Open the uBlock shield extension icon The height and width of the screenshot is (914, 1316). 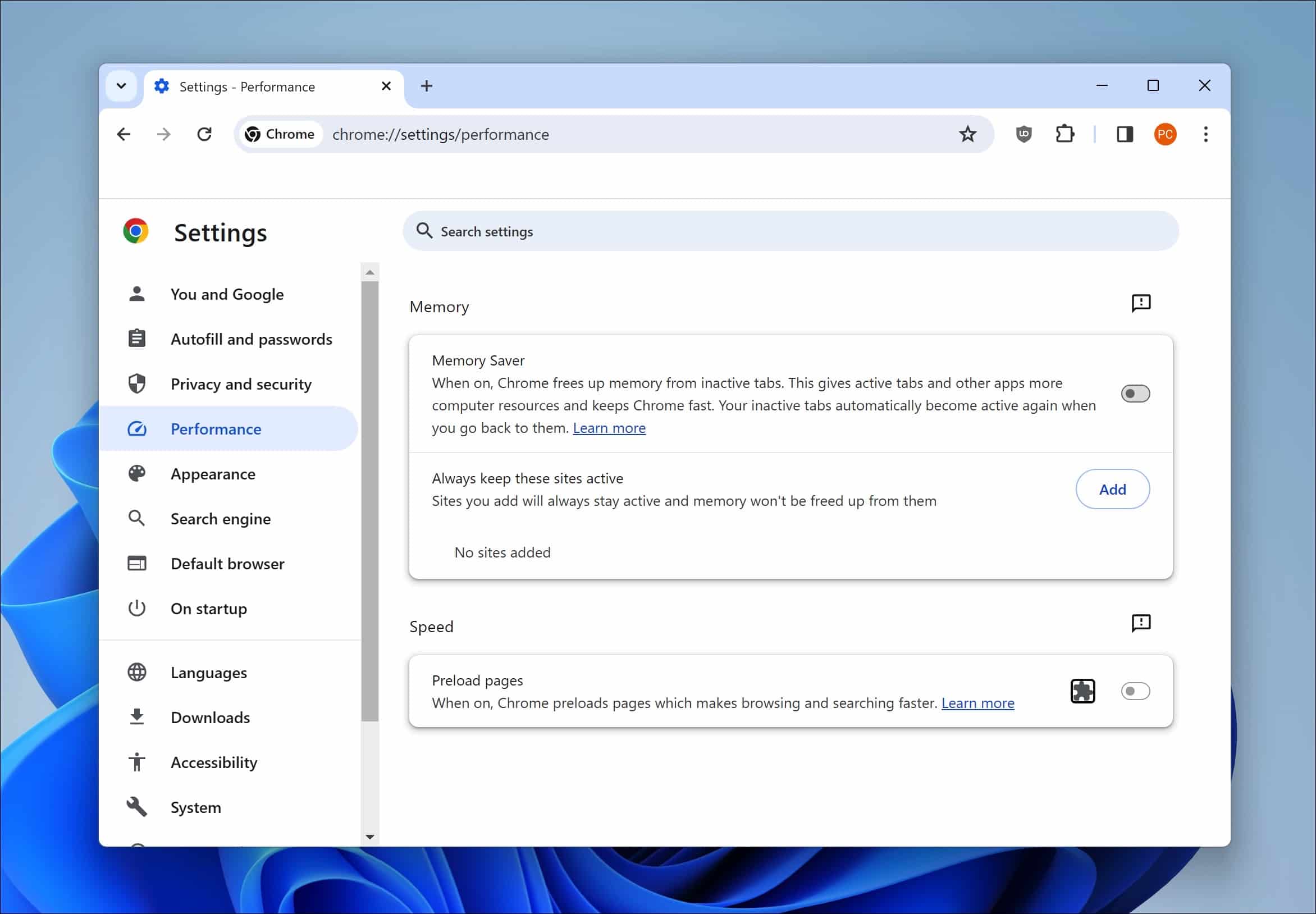click(1023, 134)
